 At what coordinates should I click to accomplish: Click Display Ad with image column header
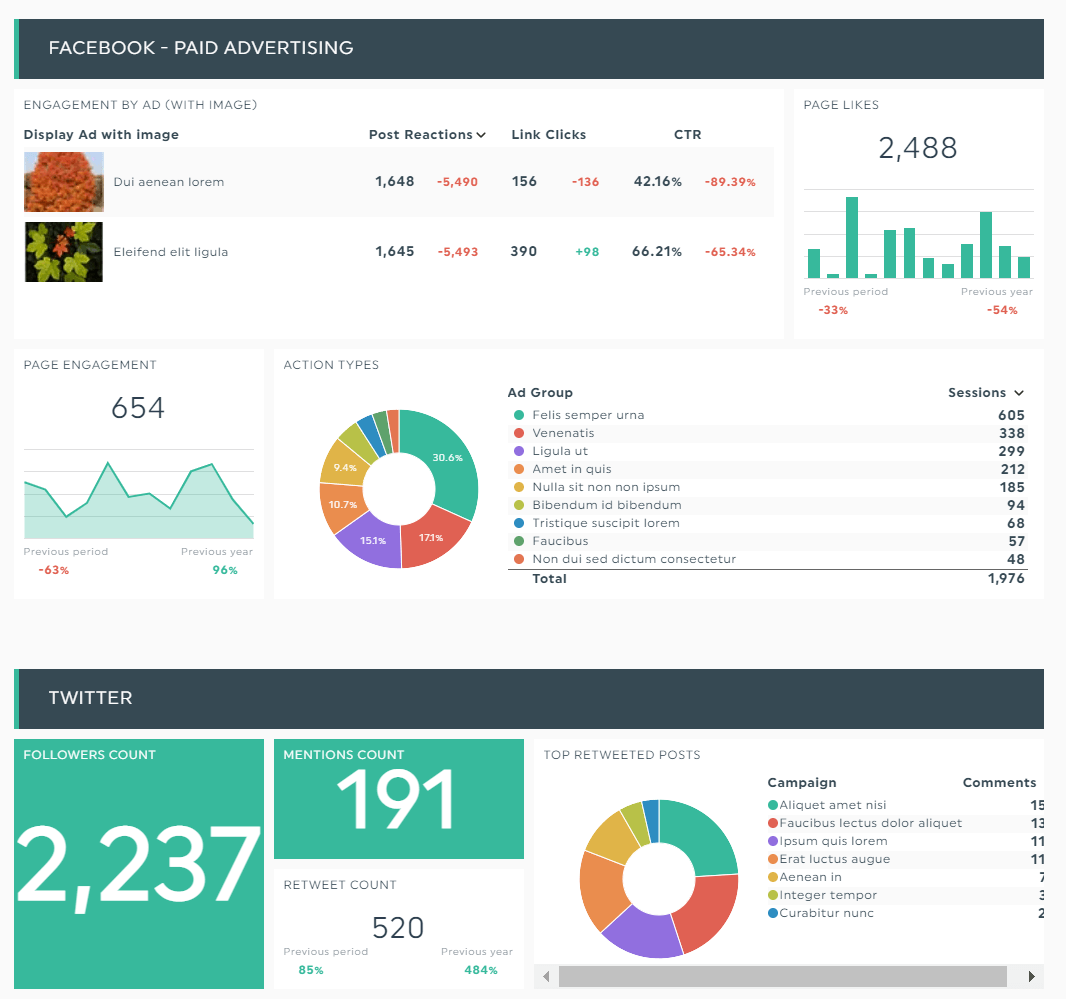click(x=101, y=135)
